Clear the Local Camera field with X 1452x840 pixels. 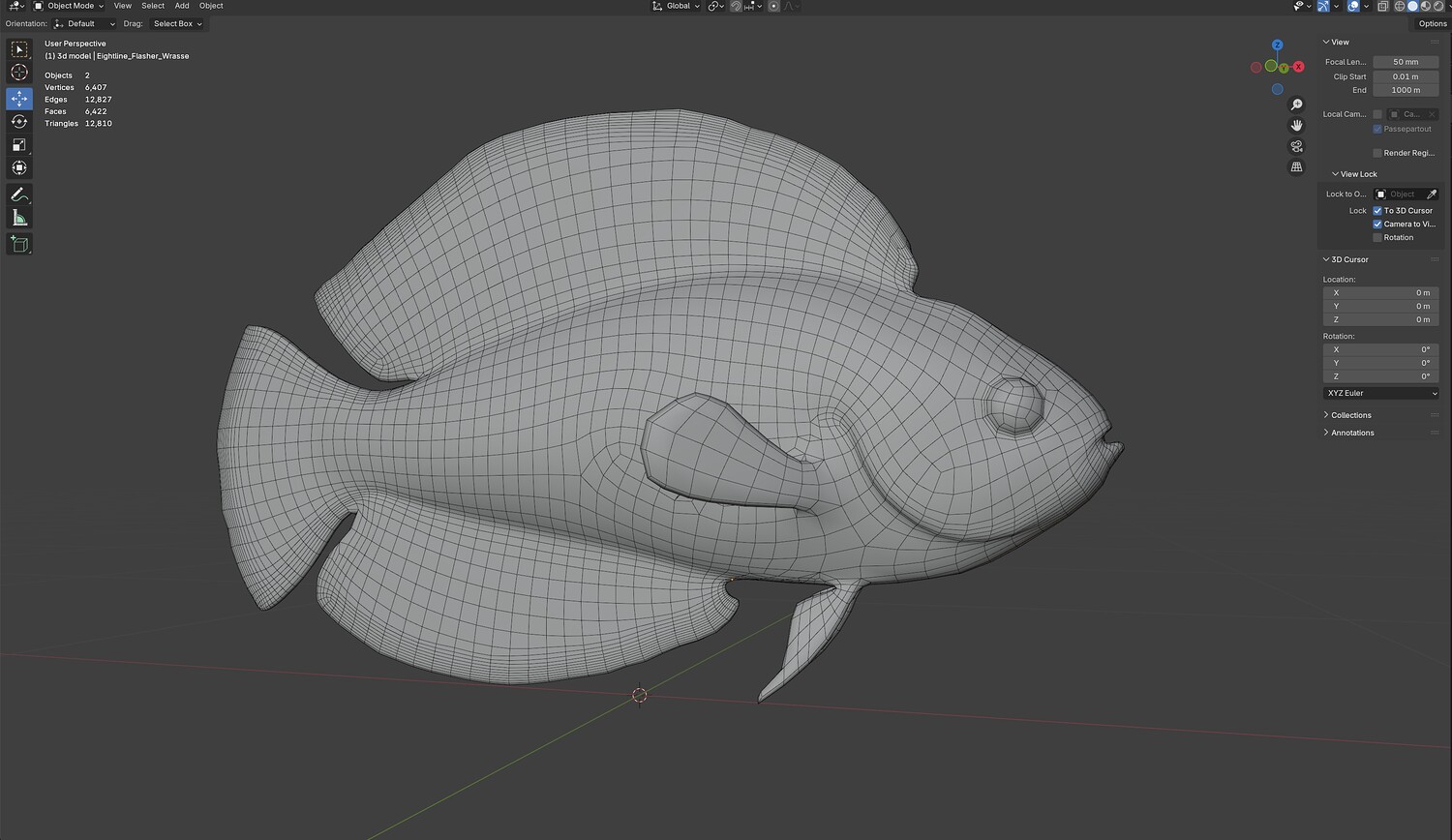pyautogui.click(x=1432, y=114)
